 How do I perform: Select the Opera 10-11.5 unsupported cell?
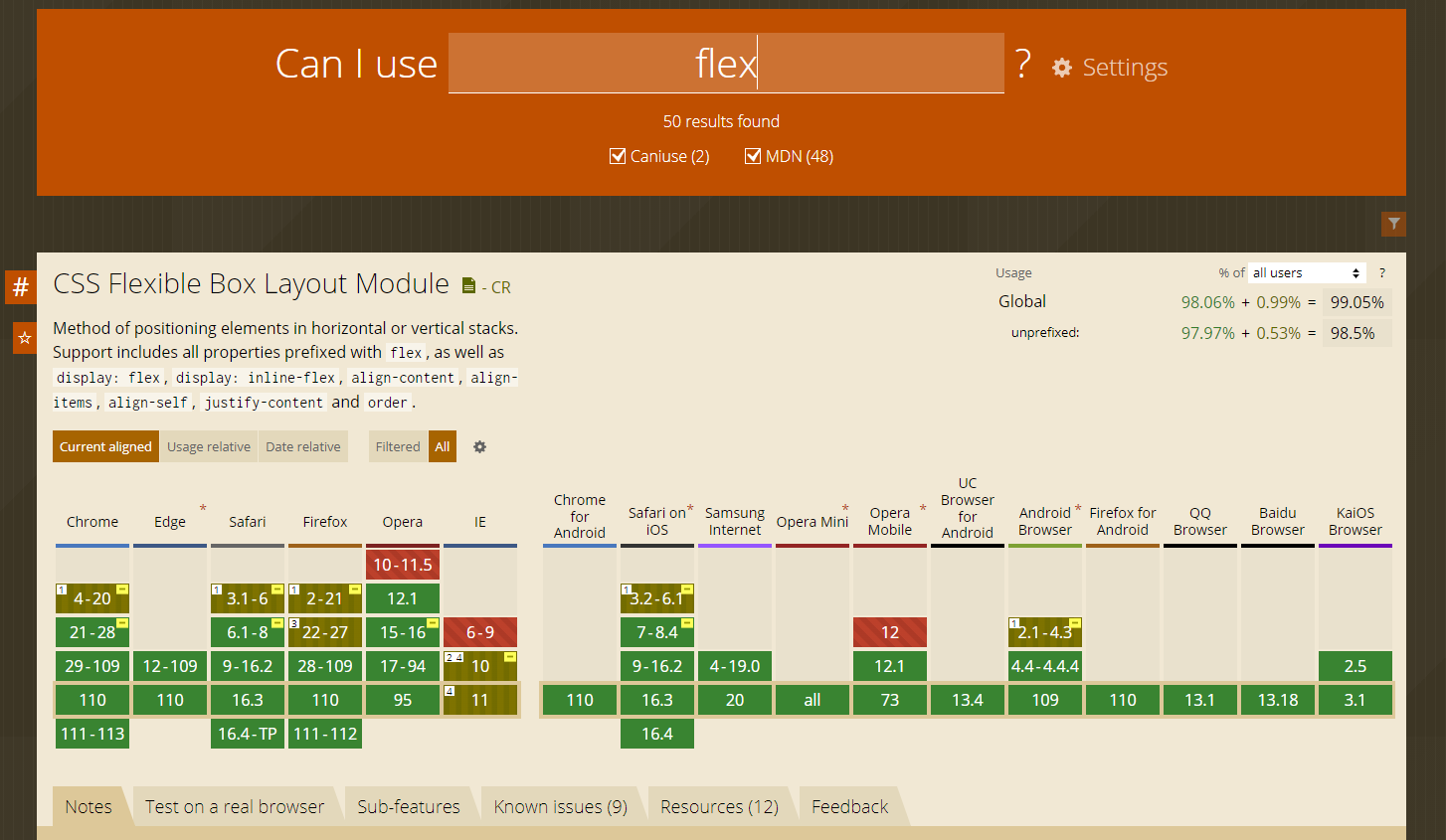(403, 565)
